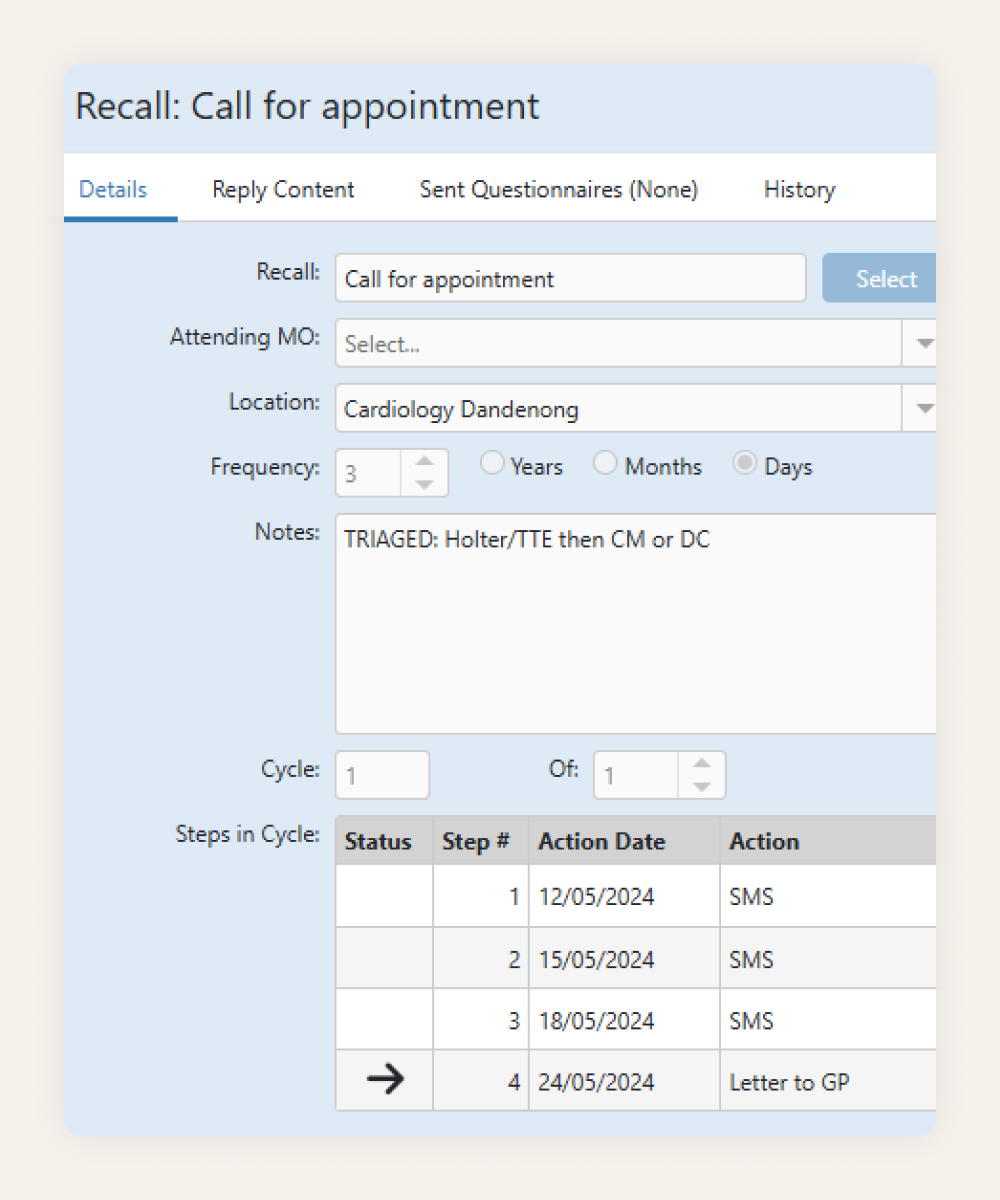Click step number 4 cell
Screen dimensions: 1000x1200
tap(481, 1081)
